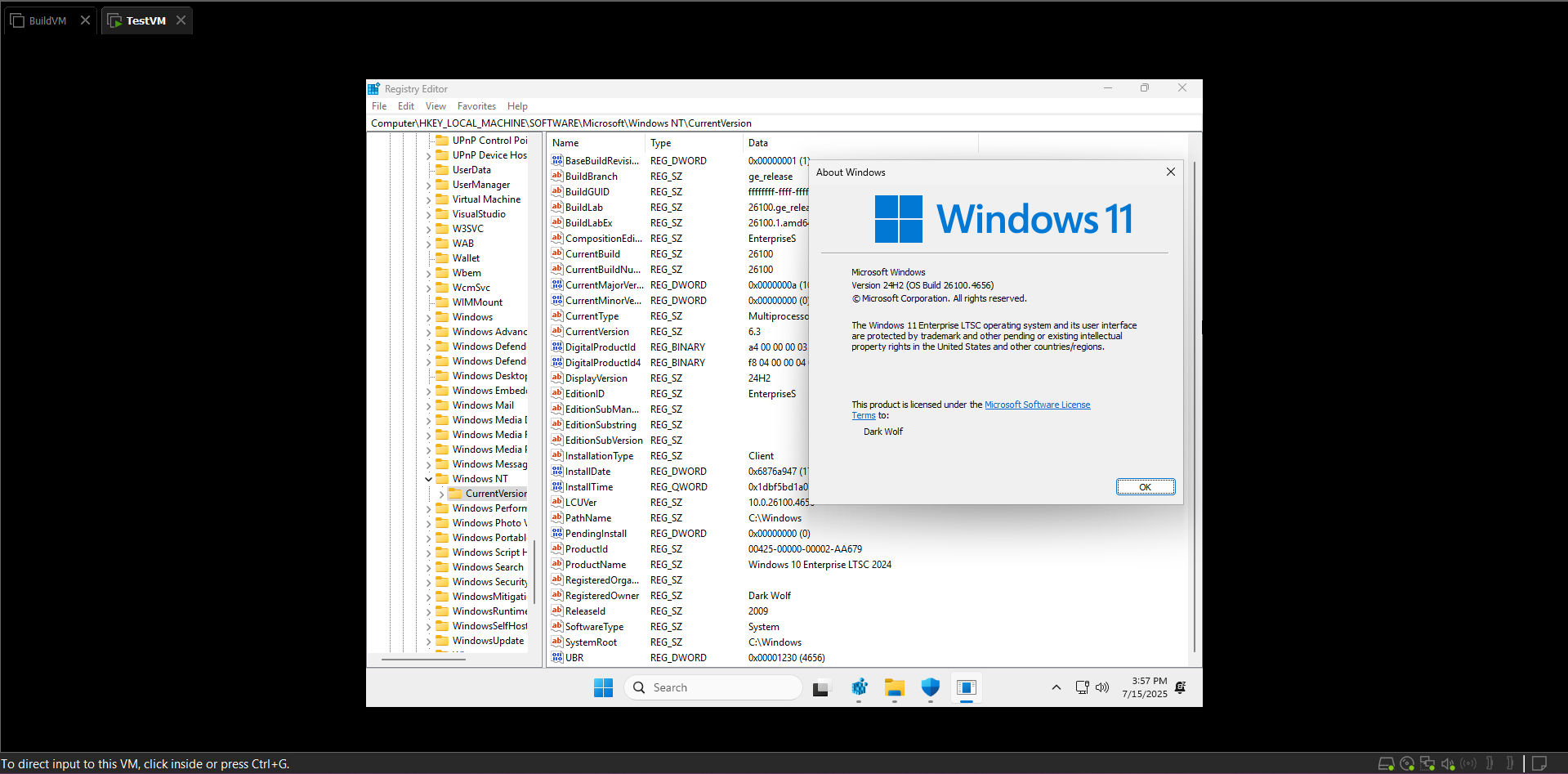
Task: Click the host hard disk status icon
Action: pos(1386,763)
